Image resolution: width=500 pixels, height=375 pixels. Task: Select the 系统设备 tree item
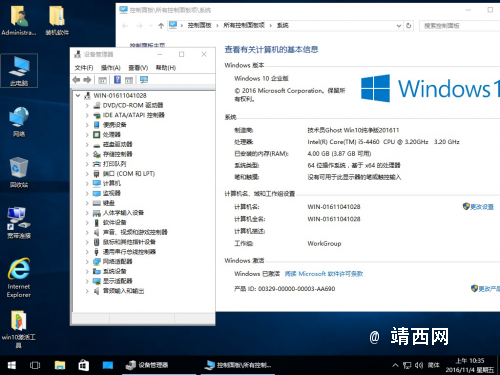(x=114, y=271)
